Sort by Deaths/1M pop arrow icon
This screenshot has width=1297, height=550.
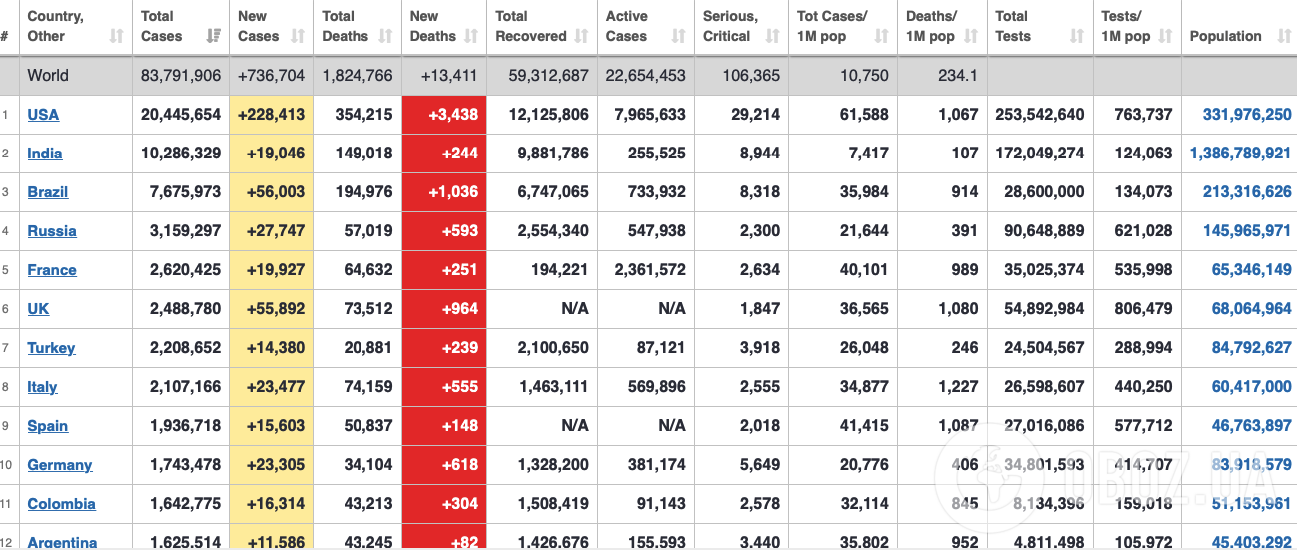click(971, 36)
